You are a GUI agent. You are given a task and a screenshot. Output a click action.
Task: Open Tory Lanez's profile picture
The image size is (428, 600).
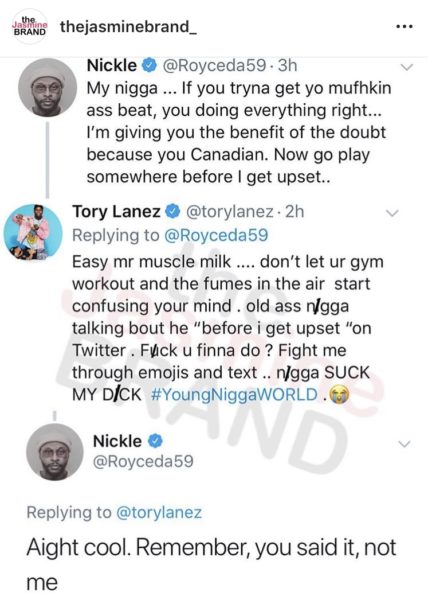point(33,232)
